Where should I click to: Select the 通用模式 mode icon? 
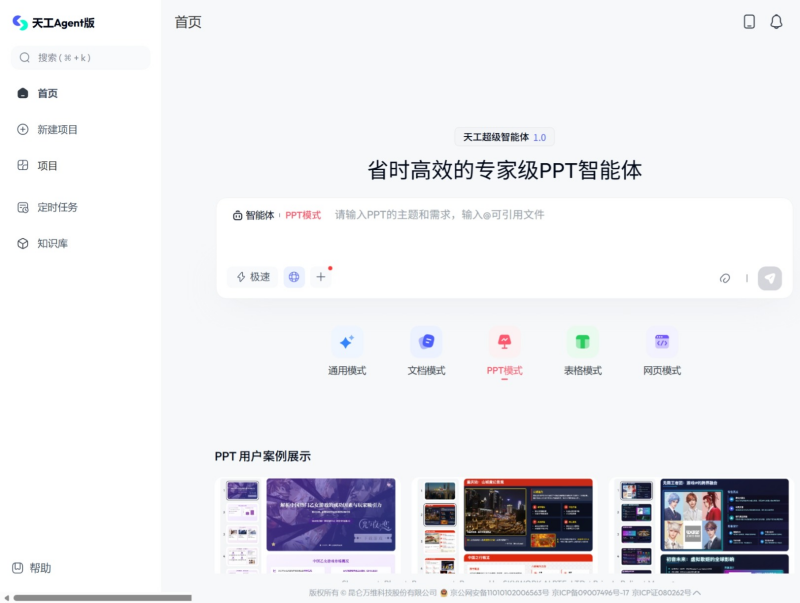coord(347,342)
